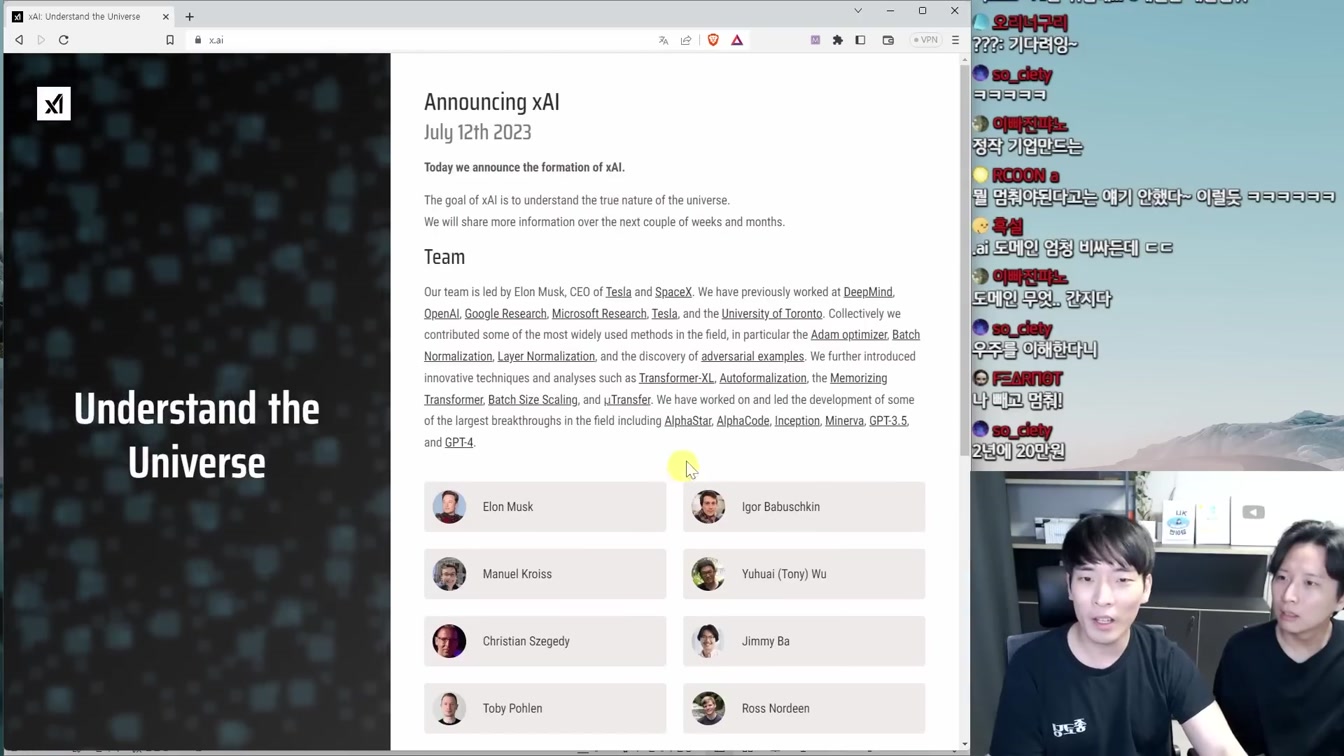The height and width of the screenshot is (756, 1344).
Task: Click the 'July 12th 2023' date text
Action: click(x=478, y=132)
